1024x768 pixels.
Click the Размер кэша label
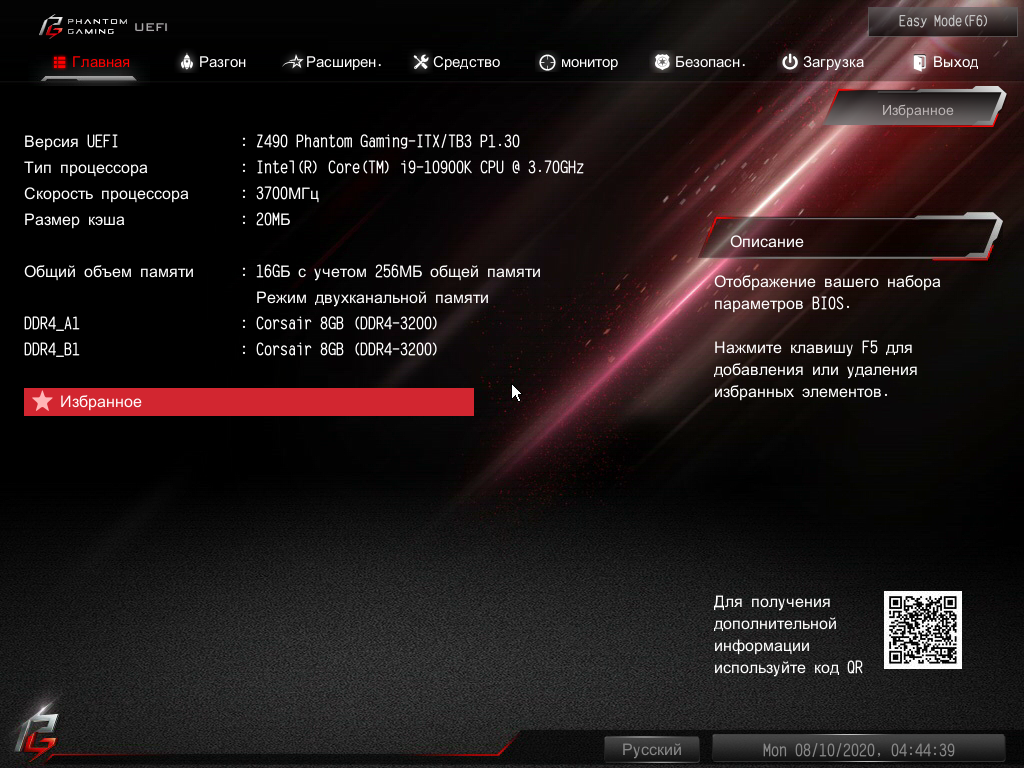[x=74, y=220]
